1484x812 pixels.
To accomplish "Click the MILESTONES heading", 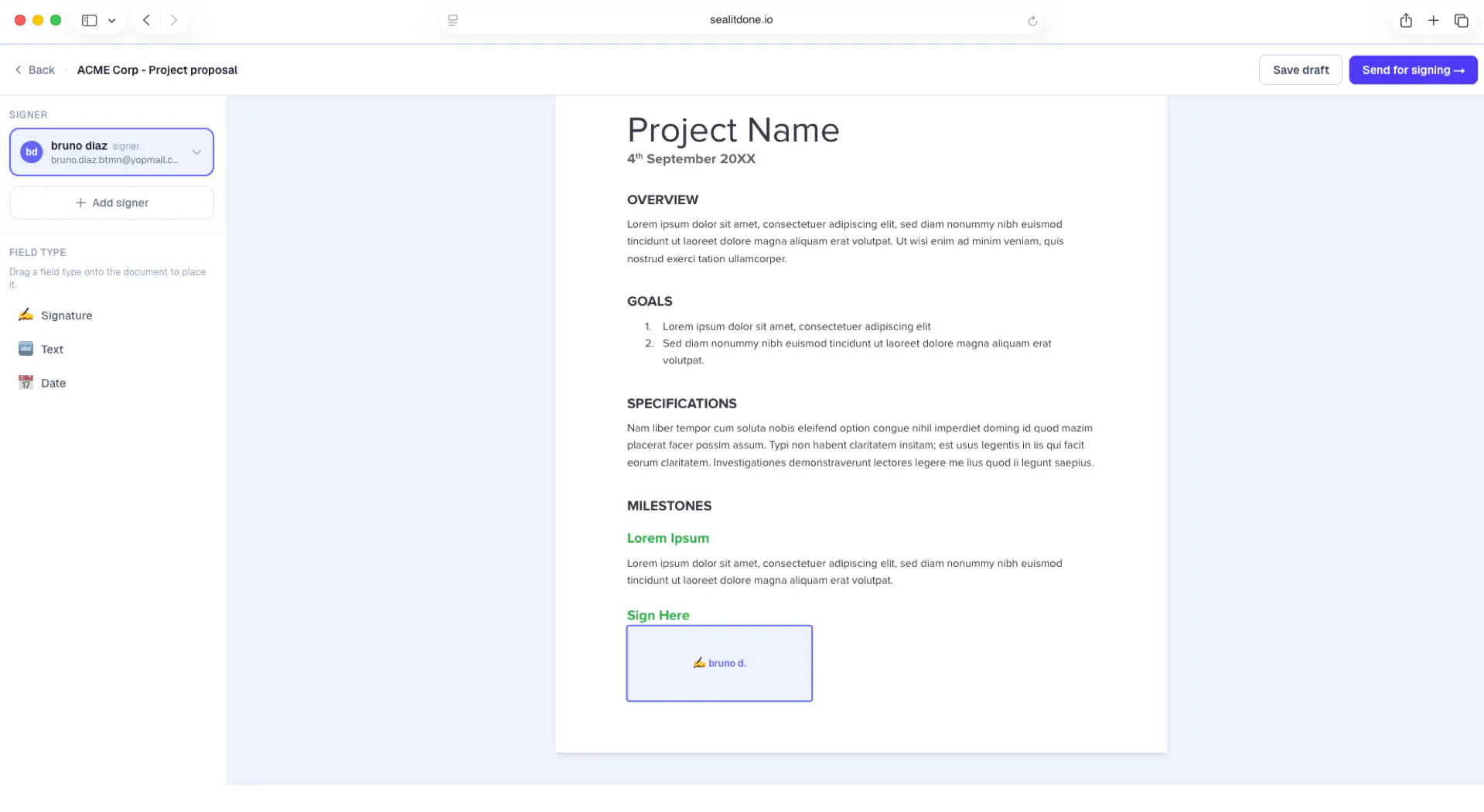I will coord(669,506).
